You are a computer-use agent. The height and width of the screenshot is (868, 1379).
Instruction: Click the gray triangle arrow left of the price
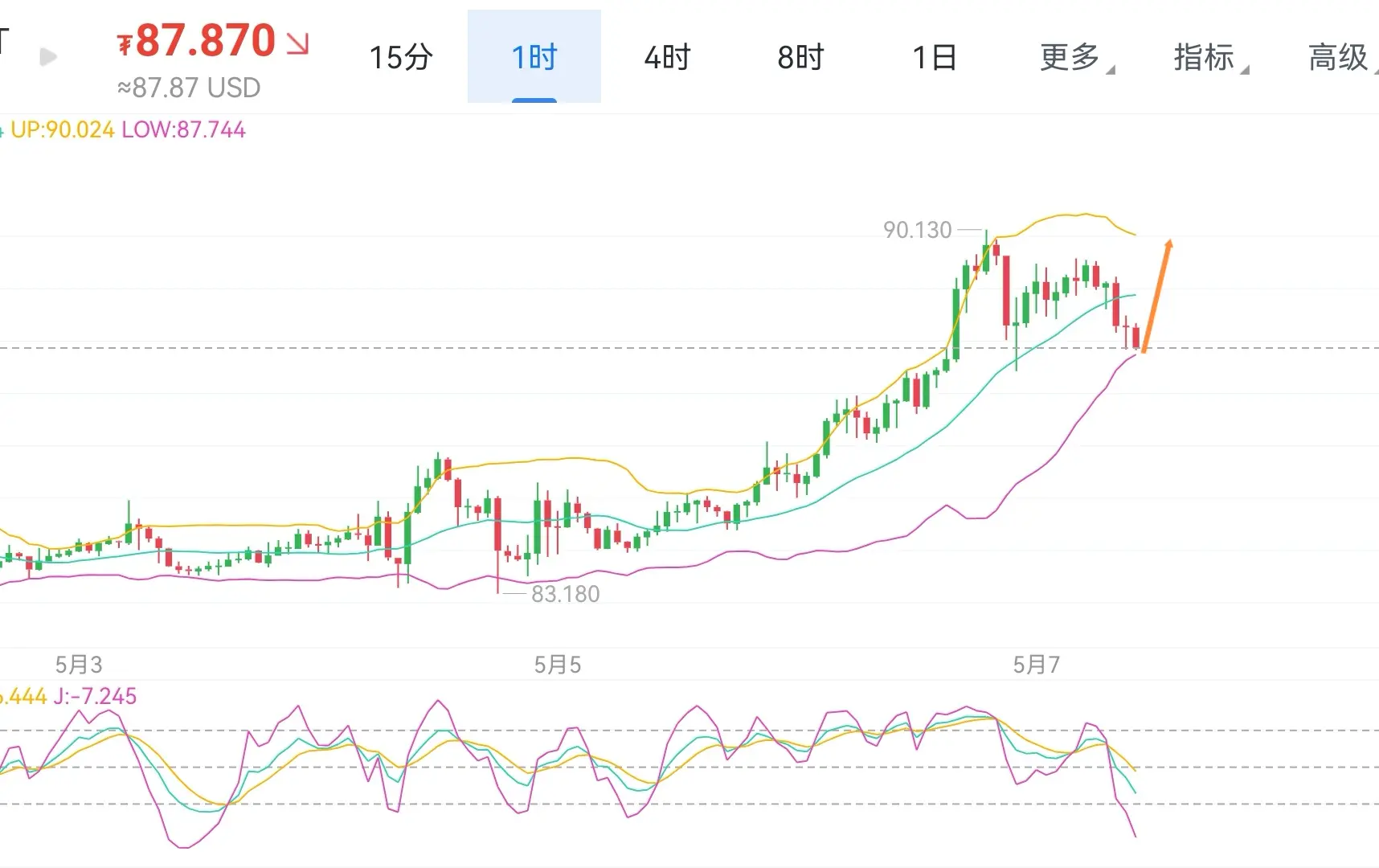(x=48, y=56)
